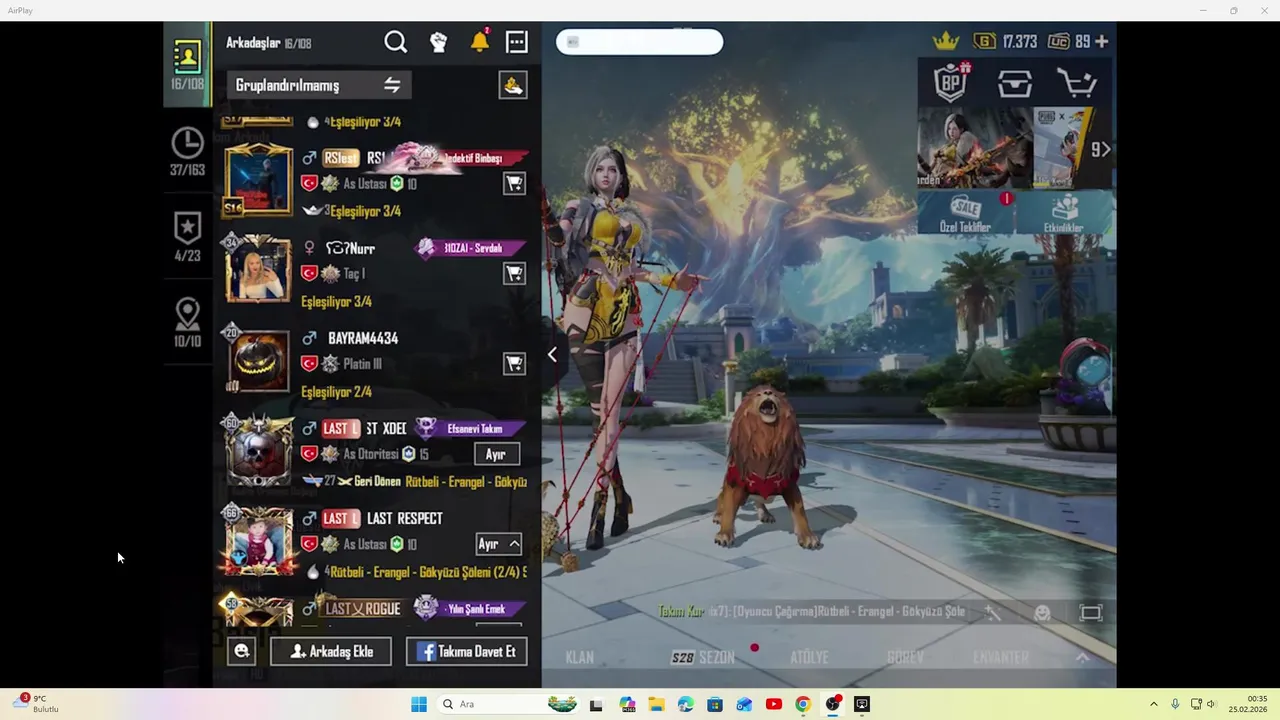
Task: Click the UC balance 89
Action: (x=1069, y=42)
